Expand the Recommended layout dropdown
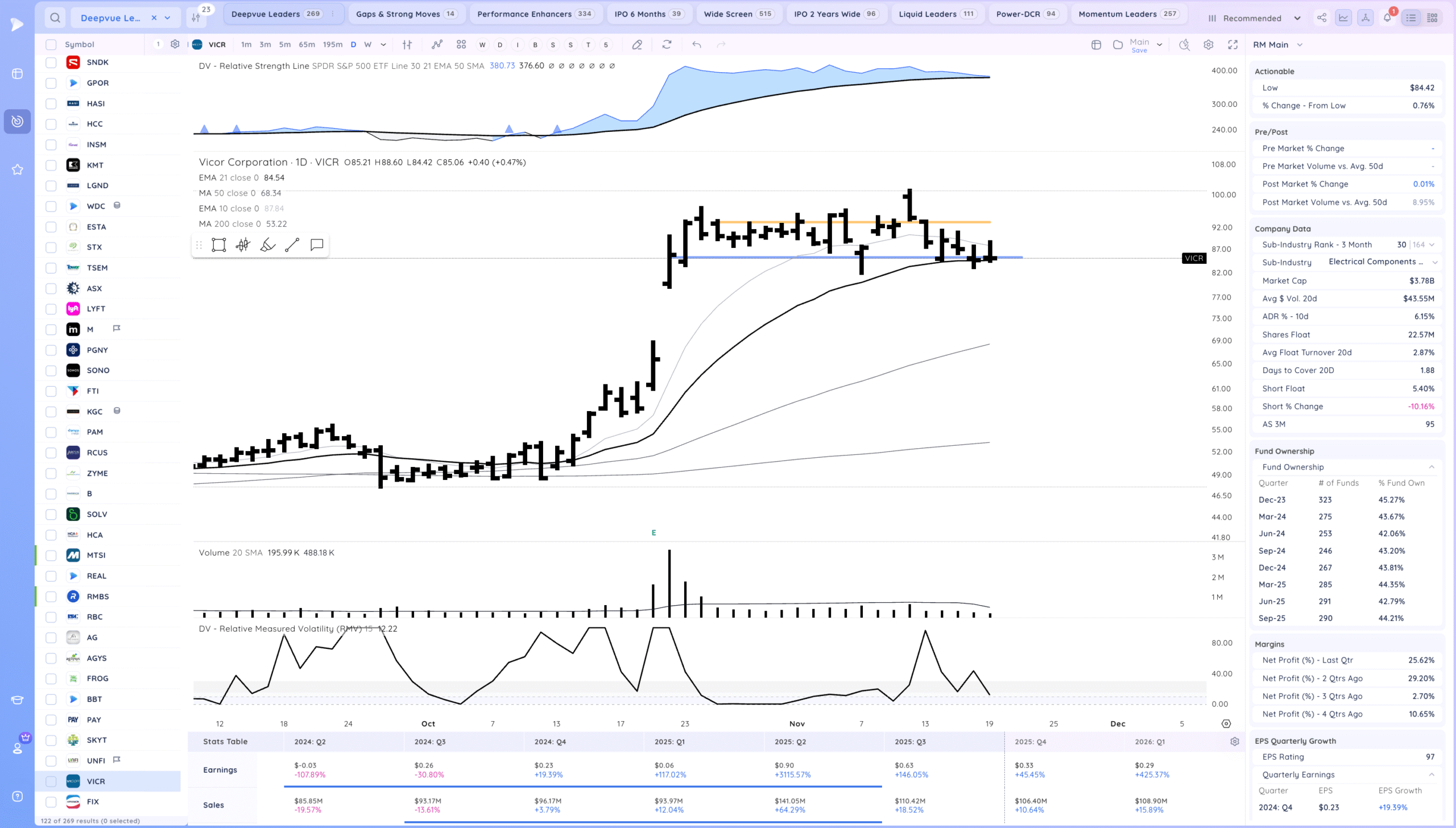 (1297, 18)
